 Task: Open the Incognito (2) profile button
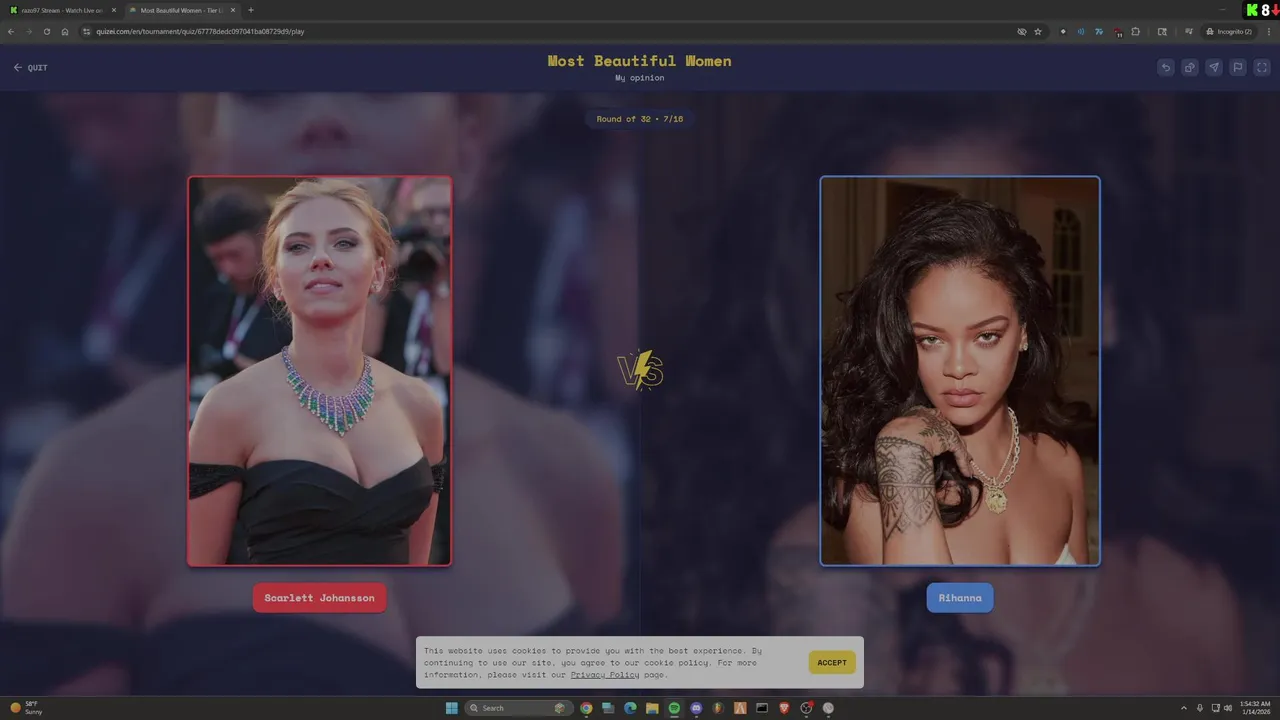point(1229,31)
